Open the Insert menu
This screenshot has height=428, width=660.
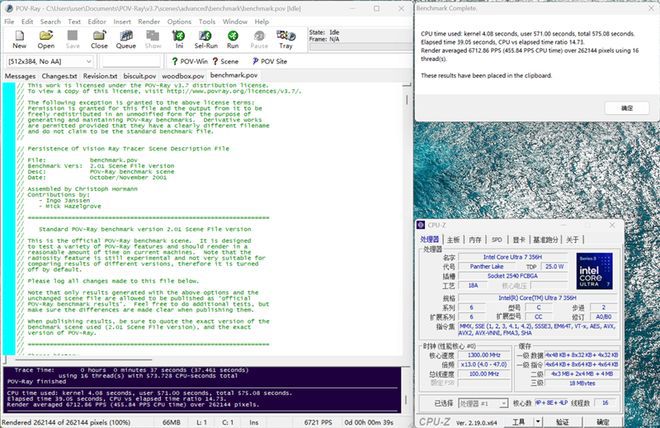tap(122, 21)
